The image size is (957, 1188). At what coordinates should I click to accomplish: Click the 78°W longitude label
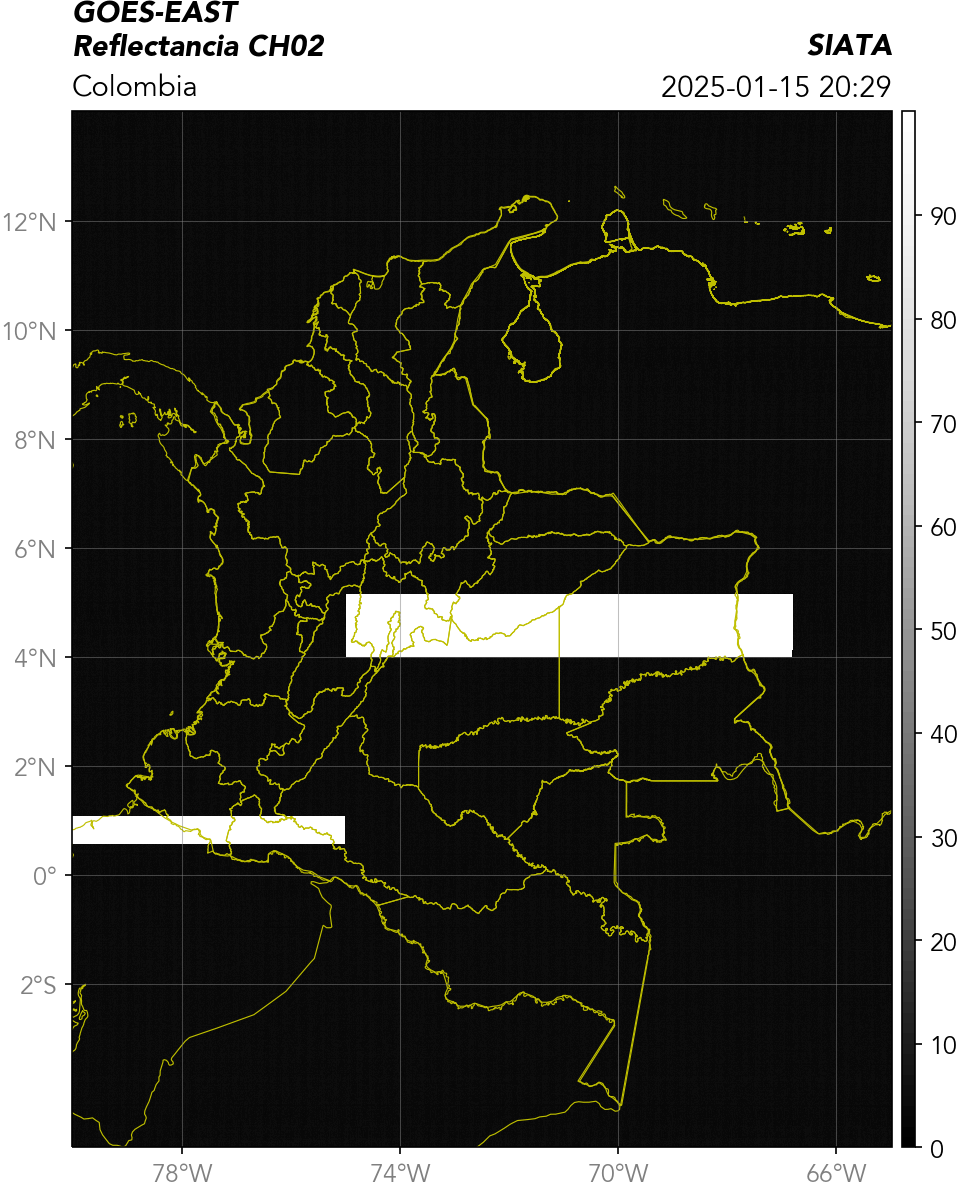182,1173
